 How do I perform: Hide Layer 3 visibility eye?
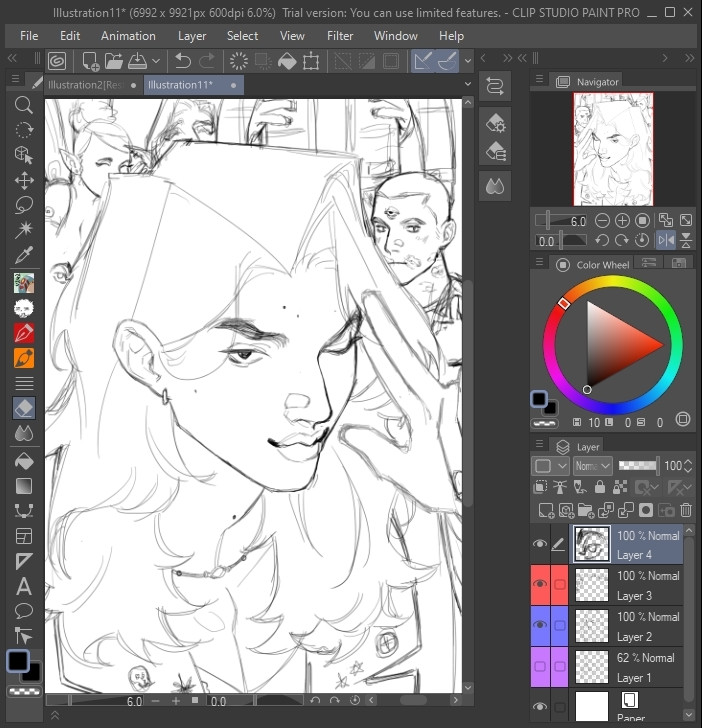tap(540, 584)
